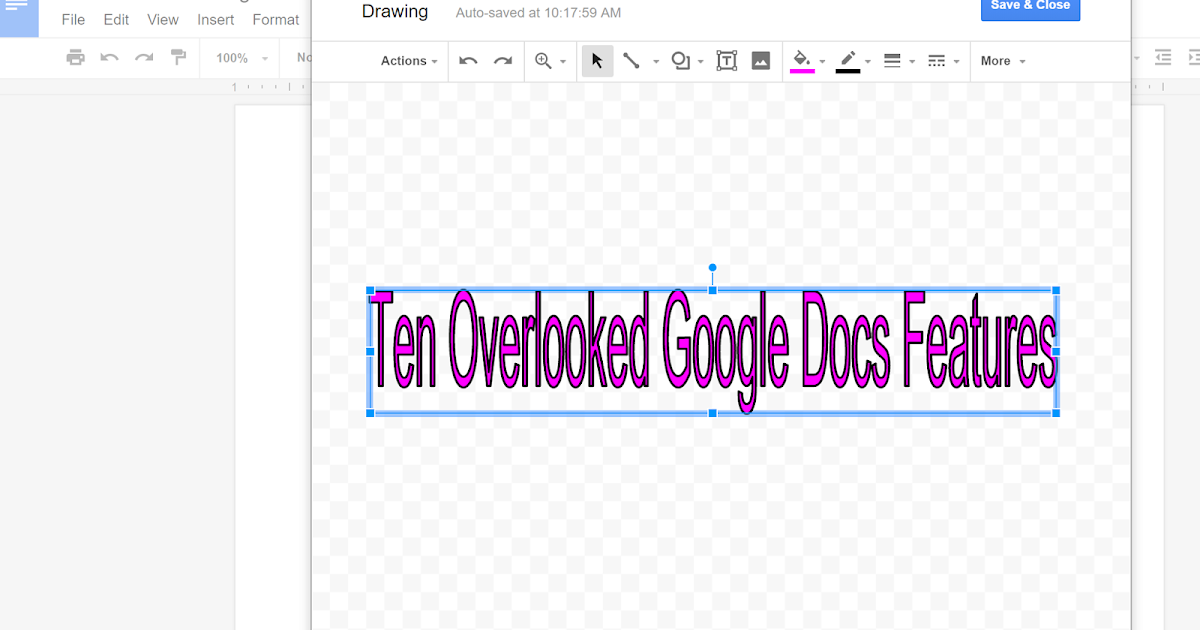Expand zoom options arrow

click(x=563, y=62)
